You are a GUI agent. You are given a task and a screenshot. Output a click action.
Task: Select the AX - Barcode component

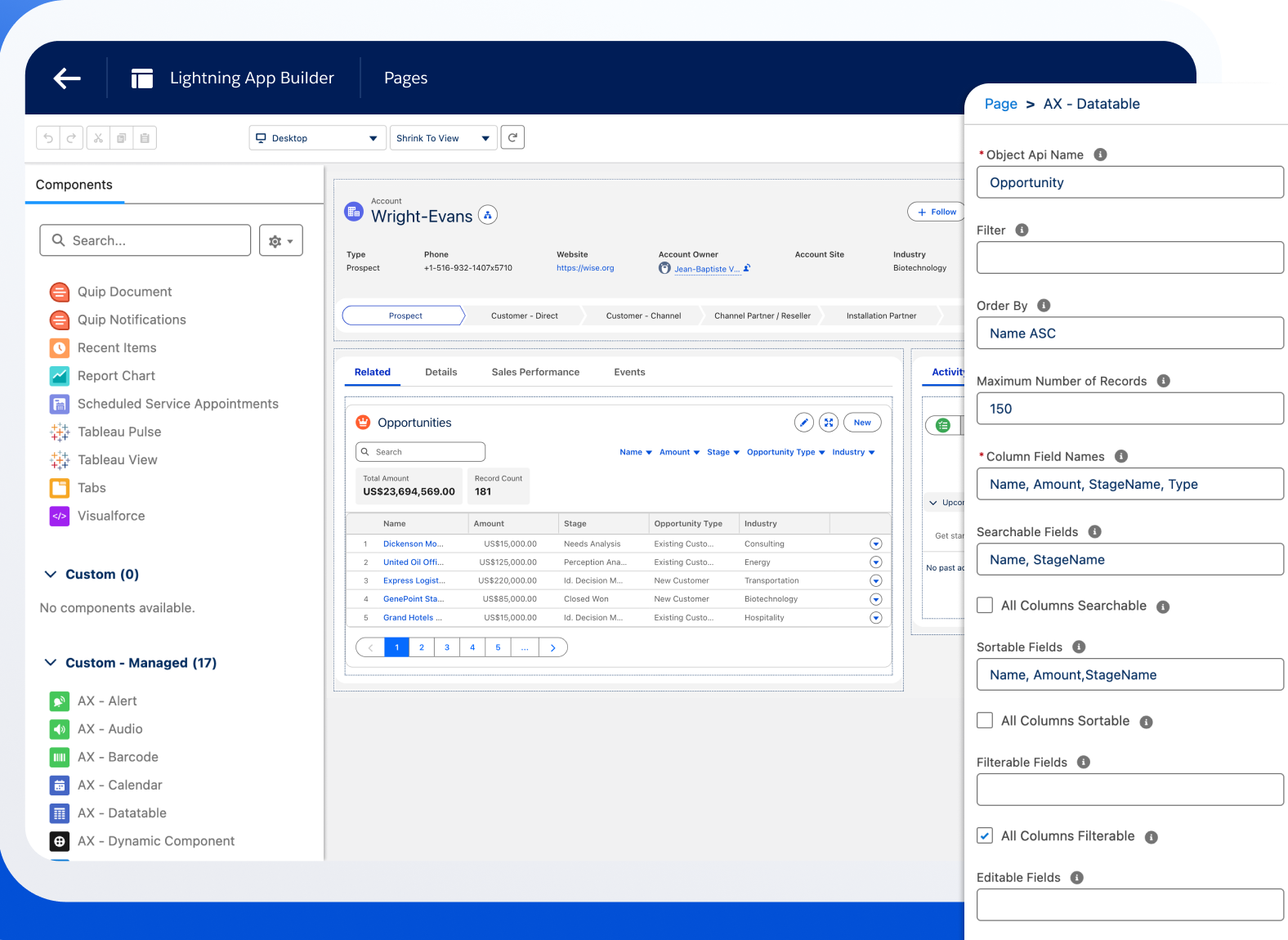tap(105, 757)
